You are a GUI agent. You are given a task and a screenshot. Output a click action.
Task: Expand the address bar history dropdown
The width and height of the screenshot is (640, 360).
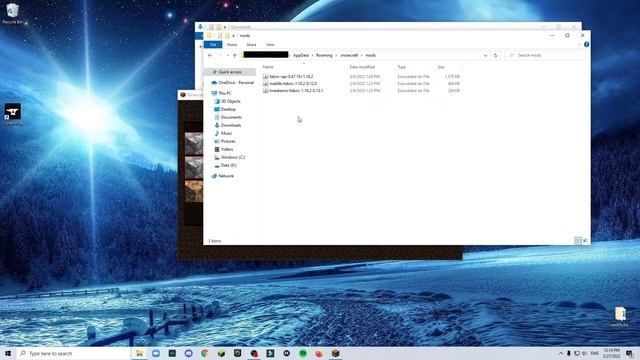pos(485,55)
